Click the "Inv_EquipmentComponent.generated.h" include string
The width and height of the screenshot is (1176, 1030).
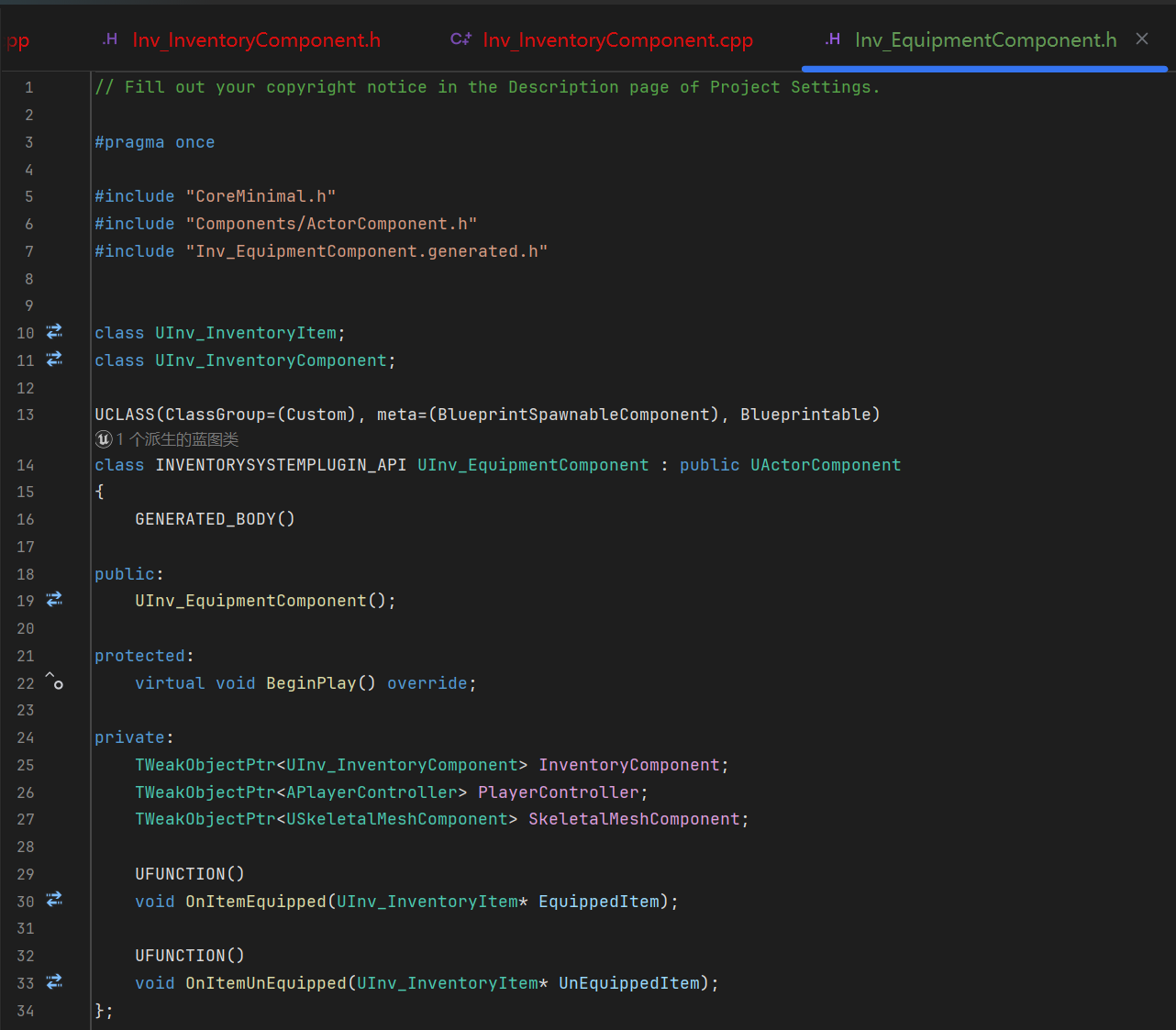(x=367, y=251)
